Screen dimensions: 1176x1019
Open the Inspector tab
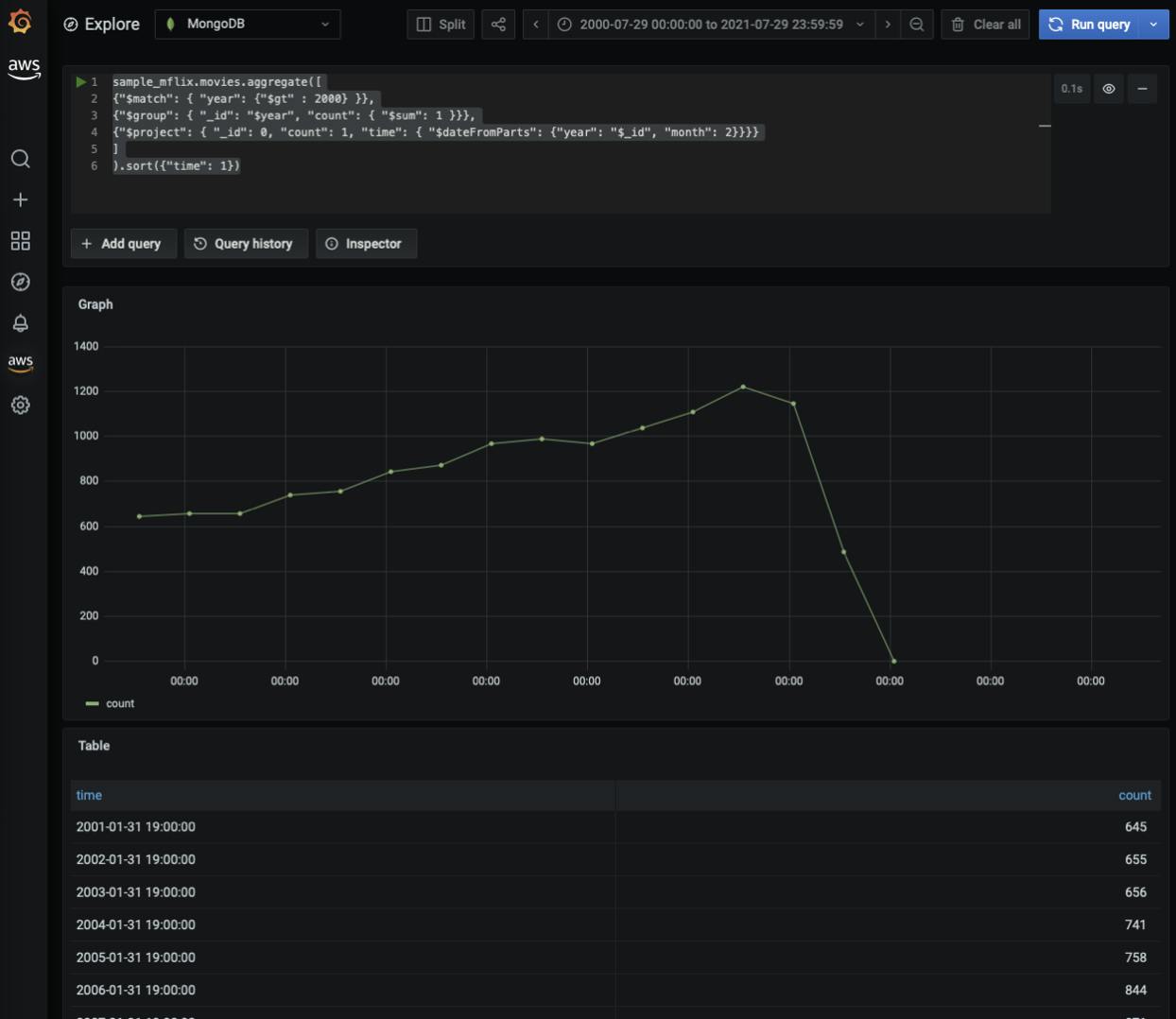(365, 244)
